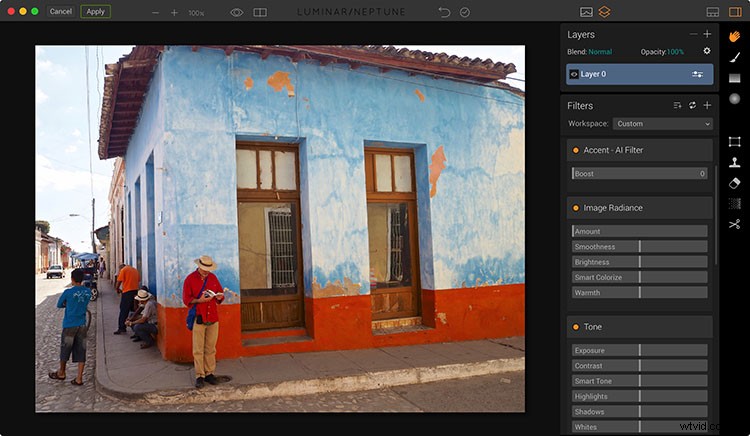The height and width of the screenshot is (436, 750).
Task: Disable the Tone filter orange dot
Action: tap(576, 327)
